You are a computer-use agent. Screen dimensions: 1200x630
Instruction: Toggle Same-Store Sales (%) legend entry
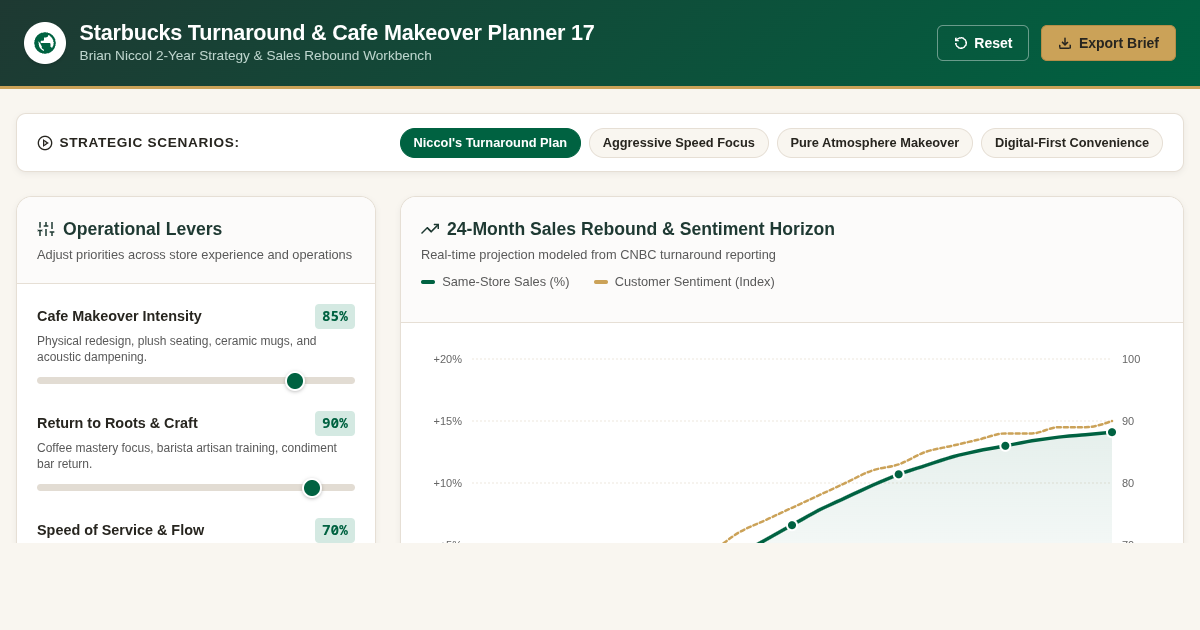pos(495,282)
